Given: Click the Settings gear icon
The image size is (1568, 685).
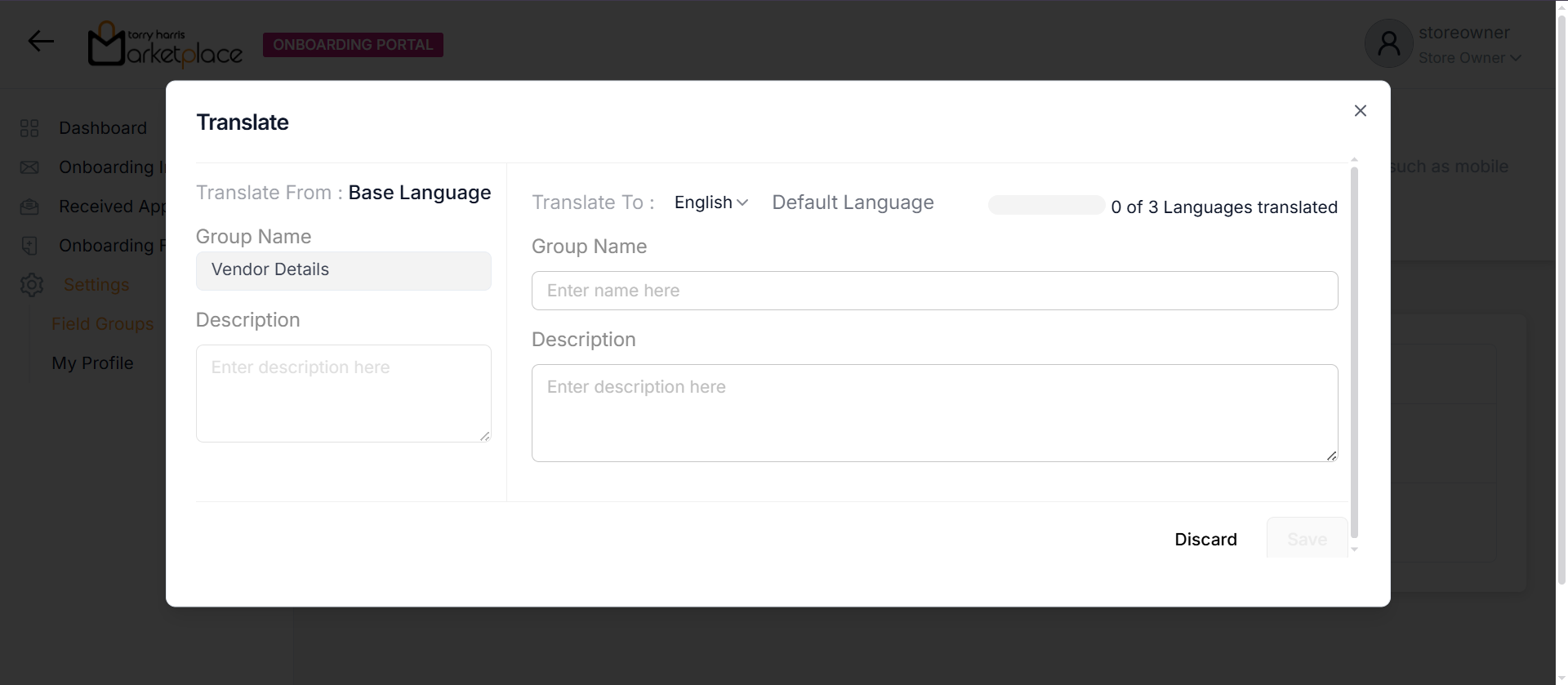Looking at the screenshot, I should point(32,285).
